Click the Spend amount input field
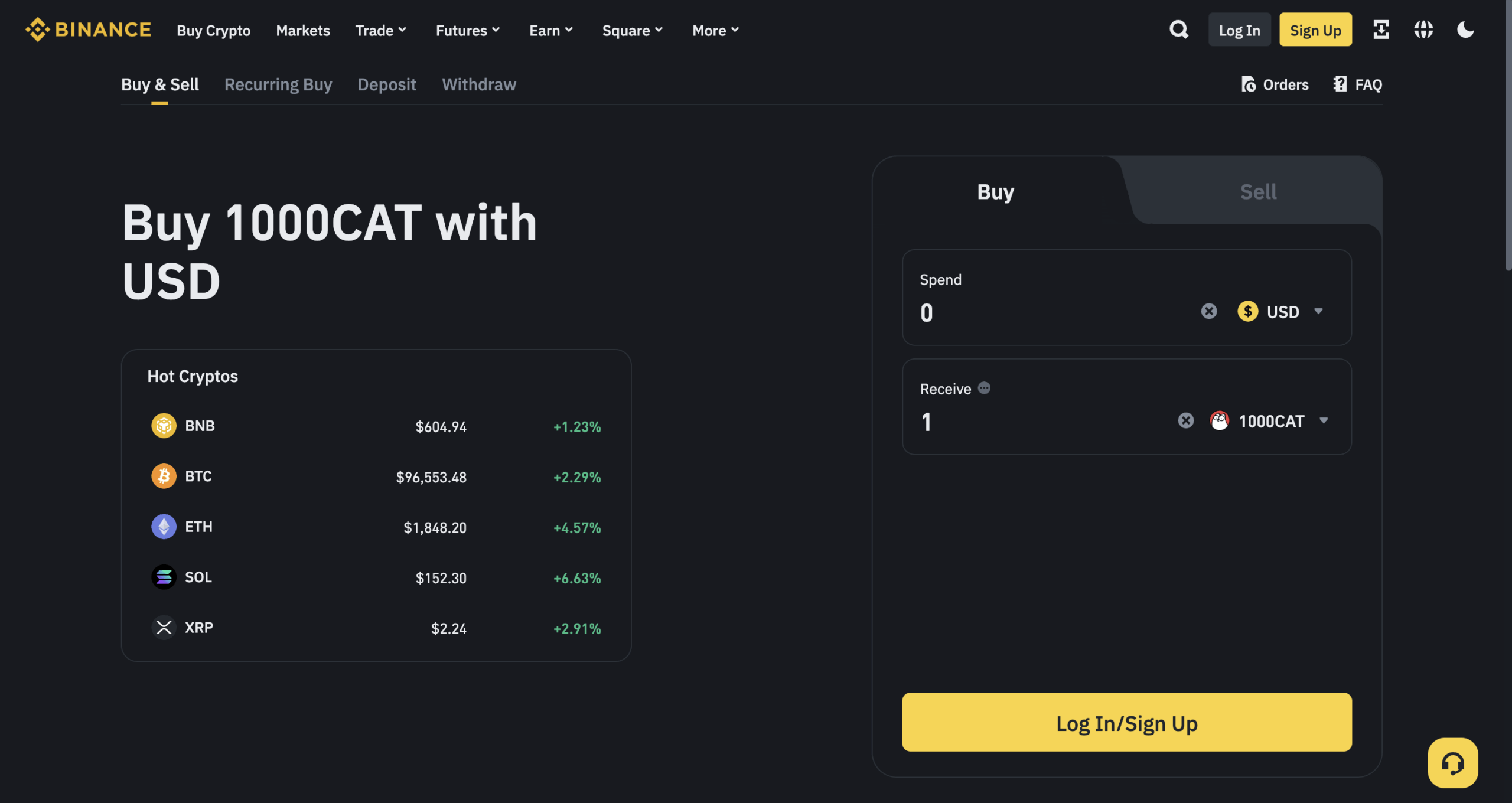 pos(1034,313)
